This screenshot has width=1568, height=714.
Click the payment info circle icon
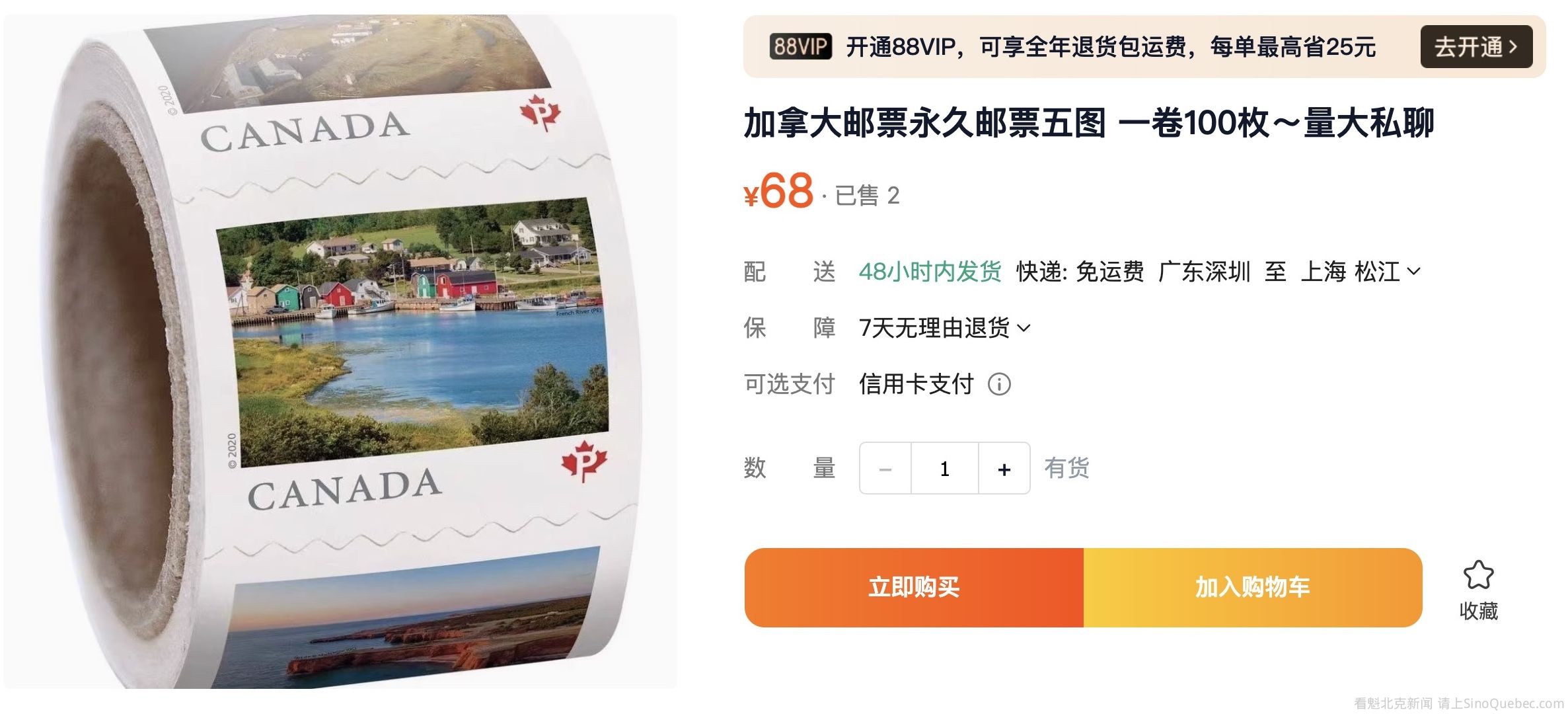click(x=999, y=384)
